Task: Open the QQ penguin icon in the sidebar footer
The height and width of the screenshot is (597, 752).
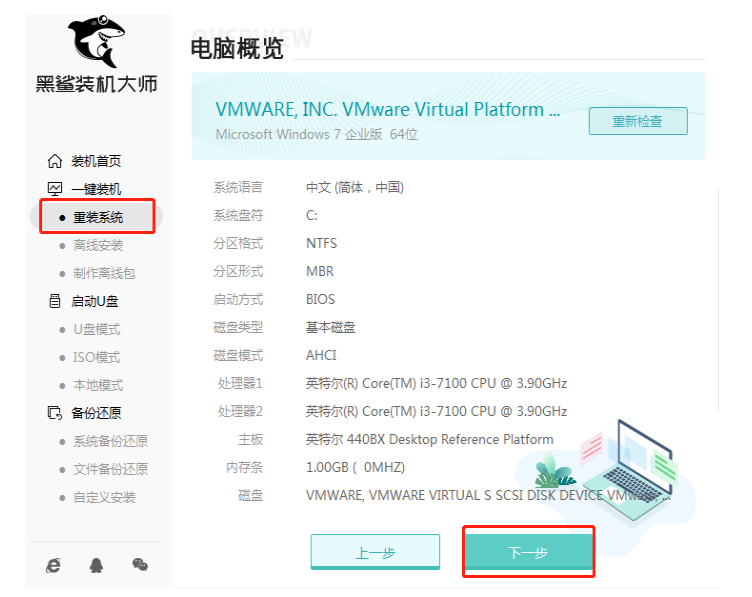Action: point(96,565)
